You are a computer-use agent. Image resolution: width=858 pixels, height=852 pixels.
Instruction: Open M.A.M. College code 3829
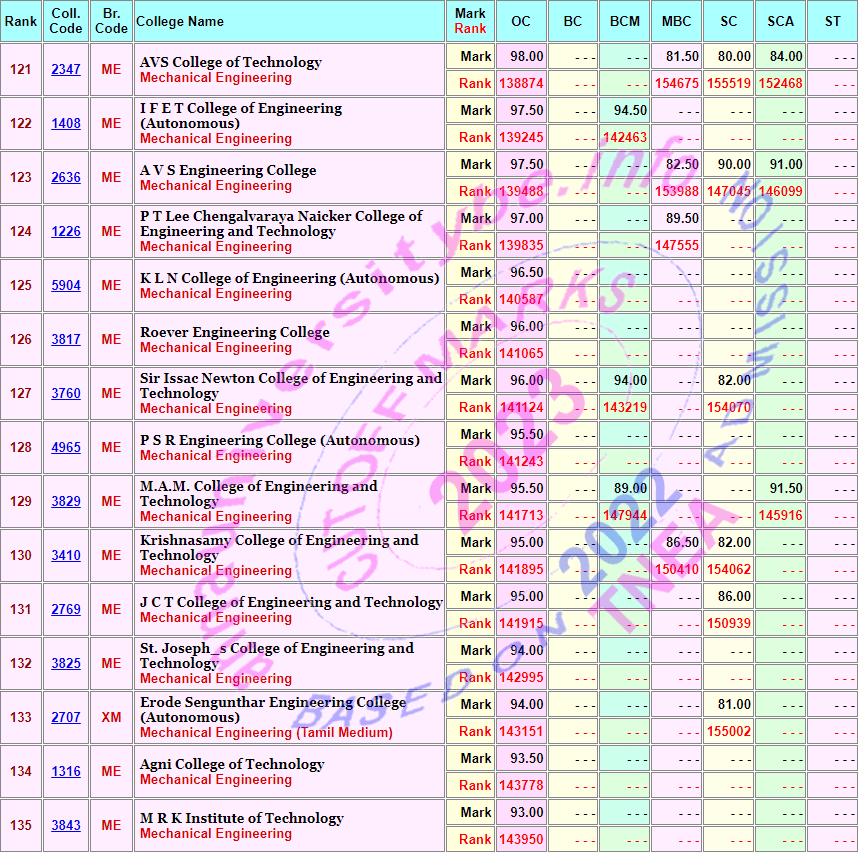pos(66,502)
